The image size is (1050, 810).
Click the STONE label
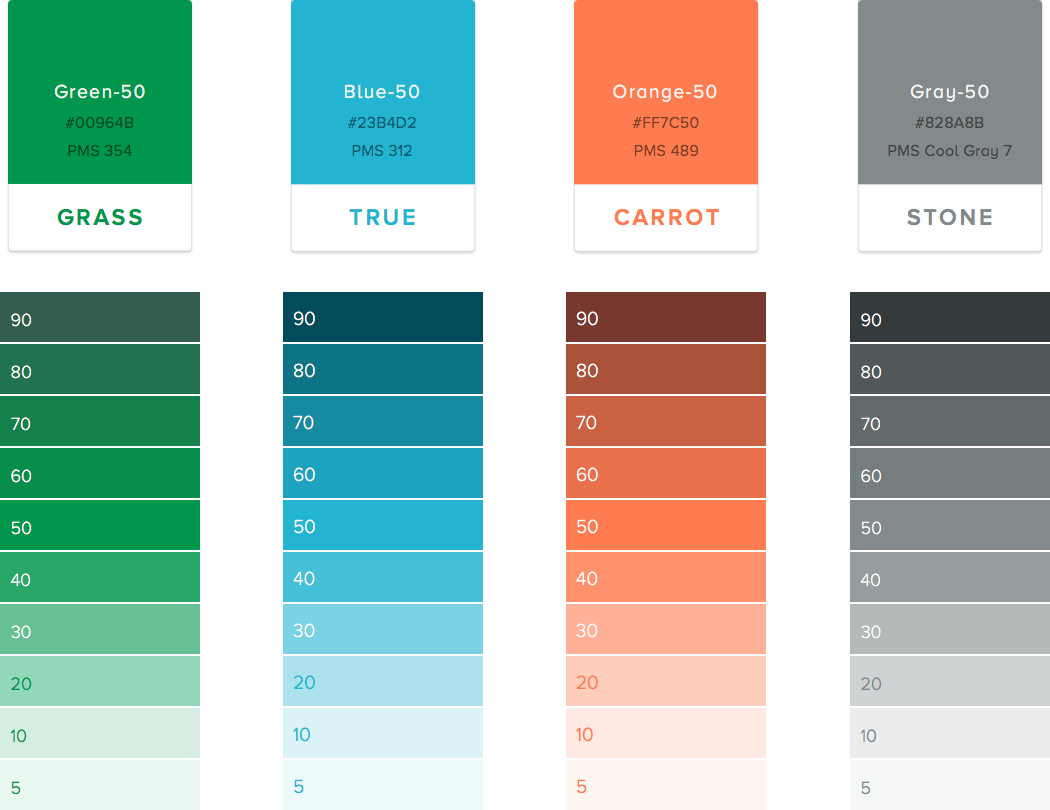(950, 218)
